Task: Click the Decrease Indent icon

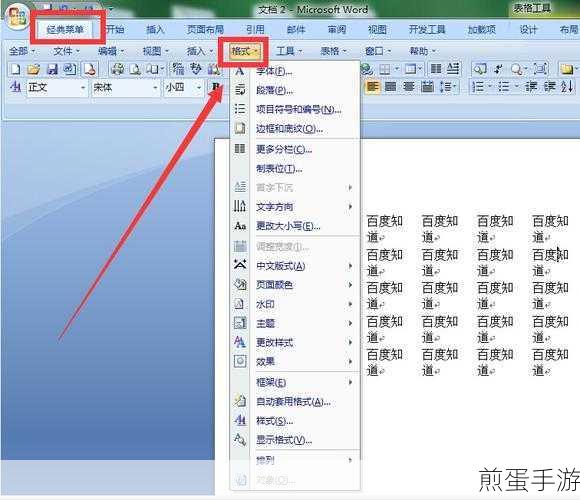Action: point(532,87)
